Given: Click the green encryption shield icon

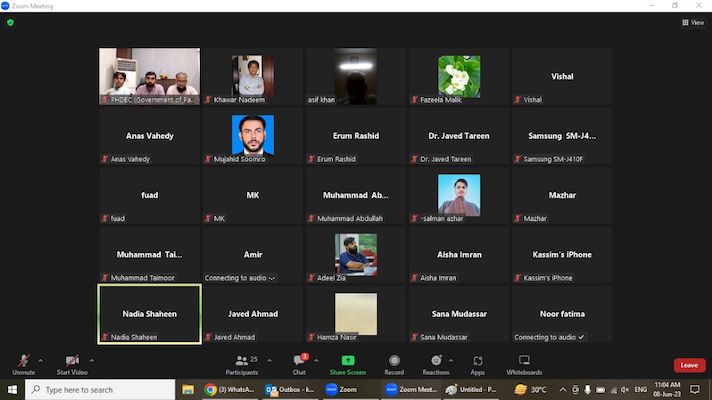Looking at the screenshot, I should coord(11,22).
